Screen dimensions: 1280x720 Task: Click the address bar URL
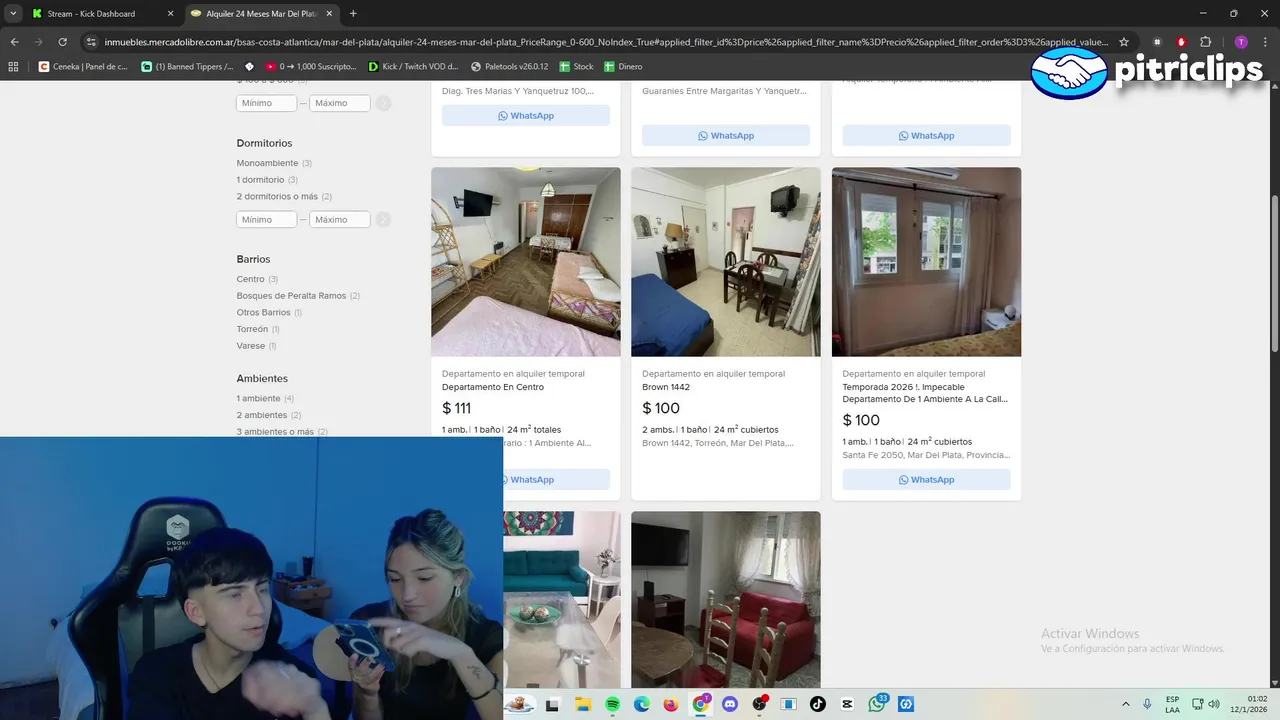coord(605,42)
